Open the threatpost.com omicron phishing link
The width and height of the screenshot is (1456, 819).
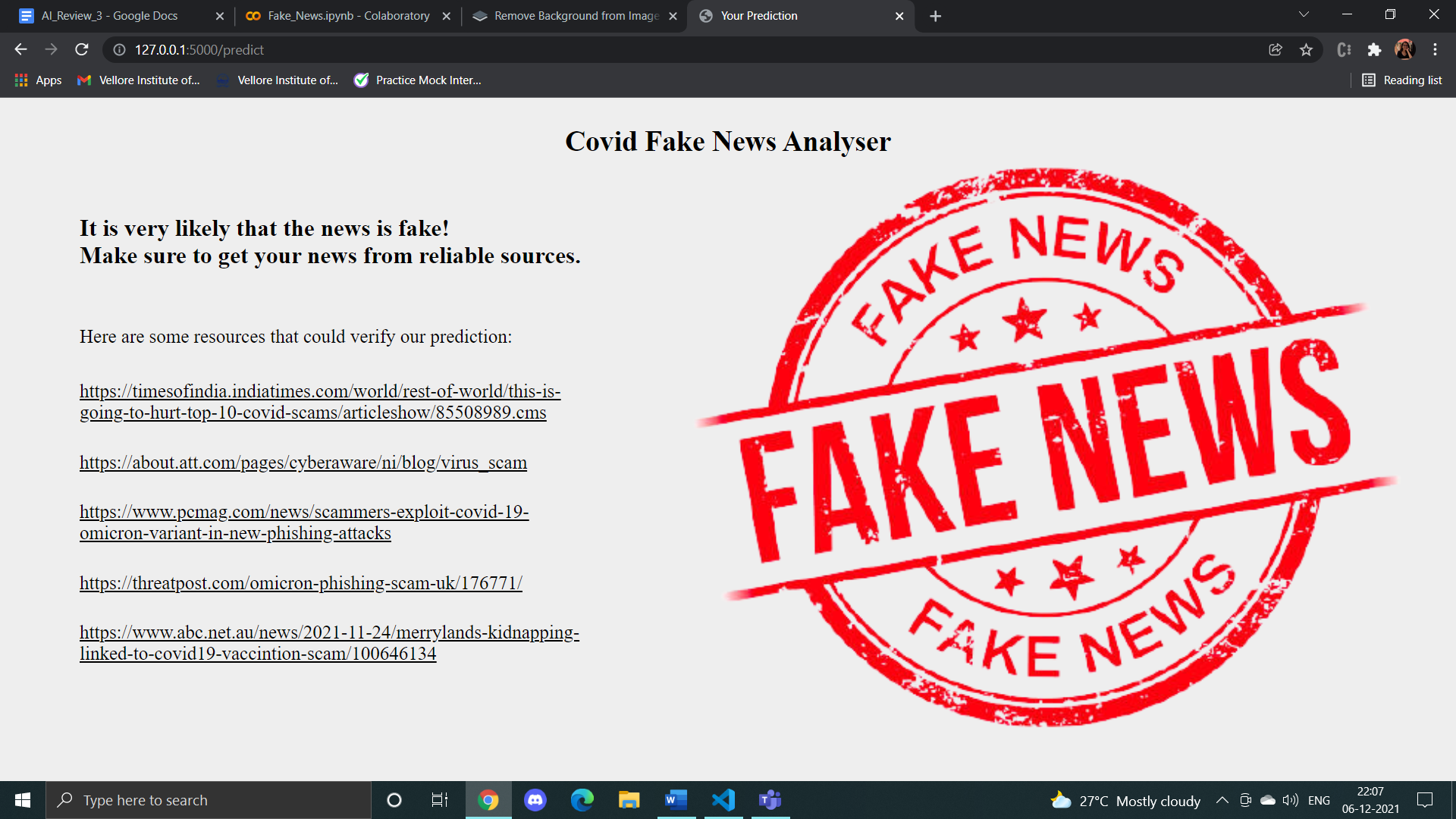[300, 583]
